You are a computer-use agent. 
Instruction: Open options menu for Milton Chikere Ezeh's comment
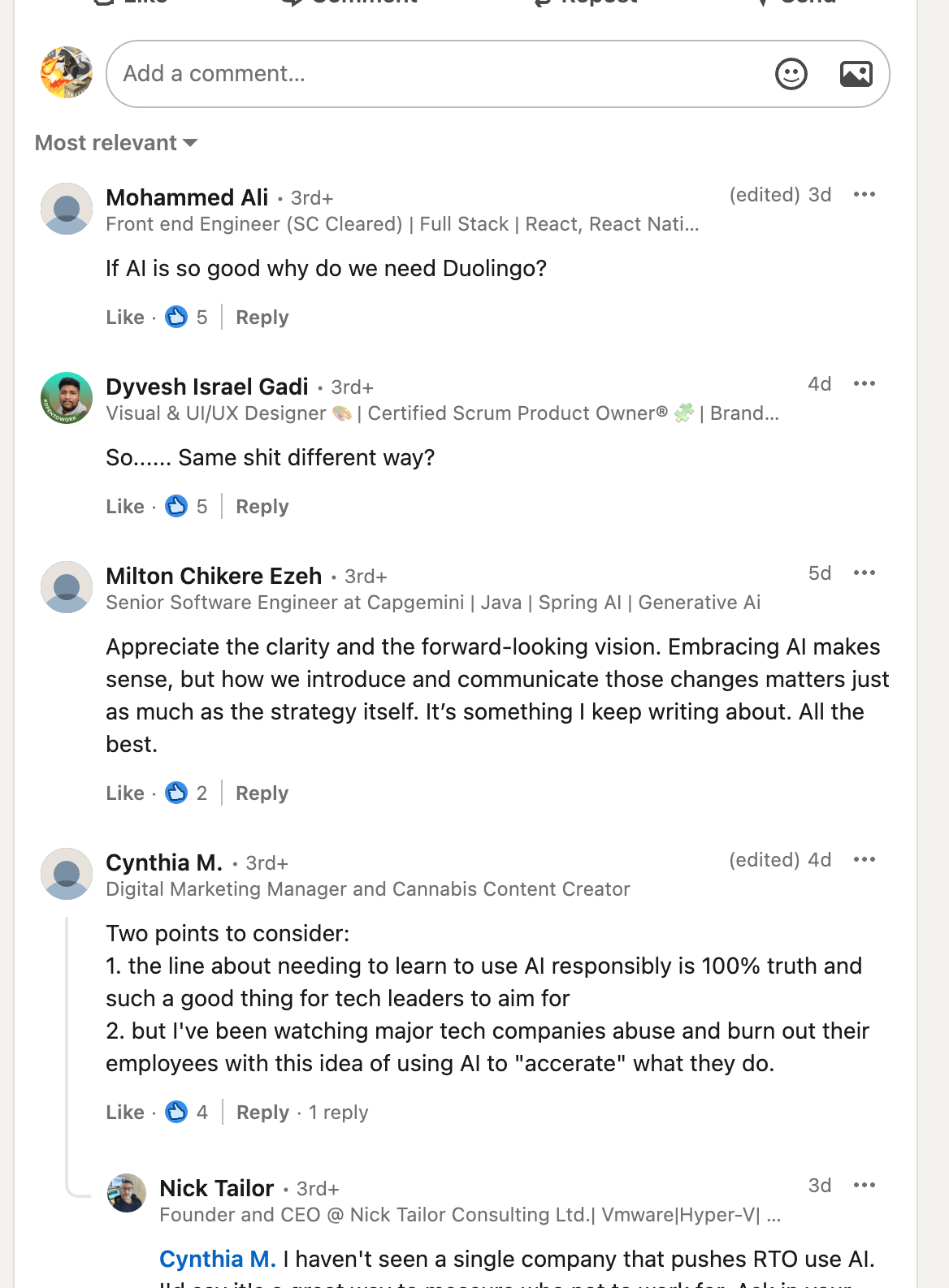point(864,573)
